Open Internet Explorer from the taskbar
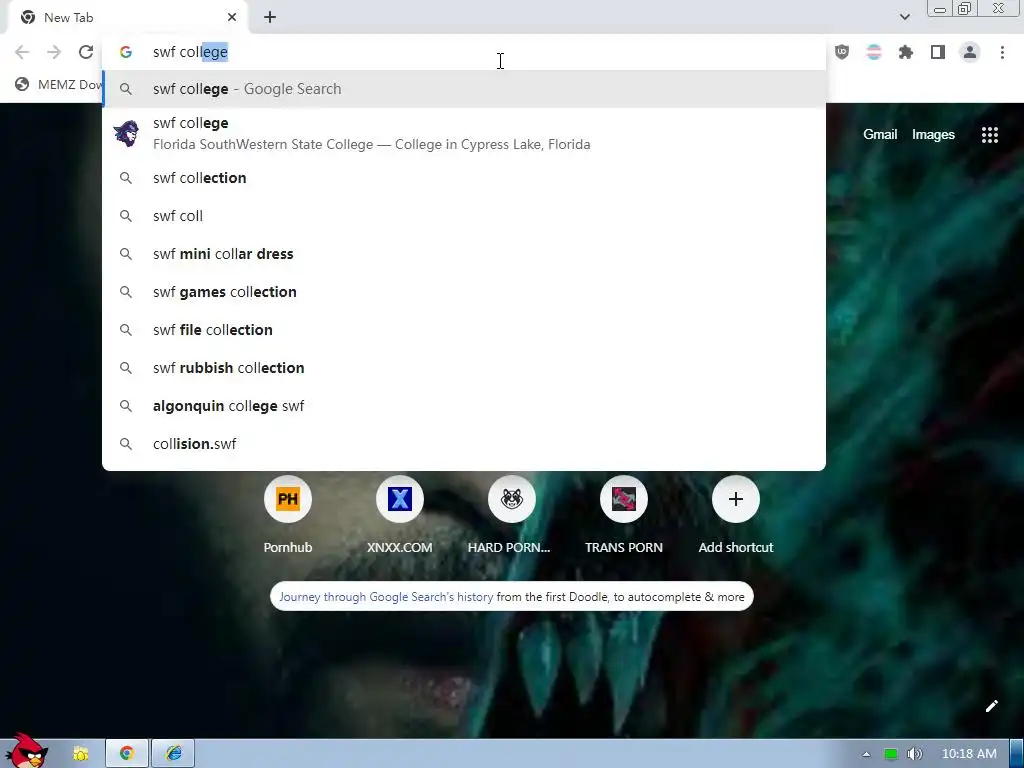This screenshot has height=768, width=1024. tap(173, 754)
